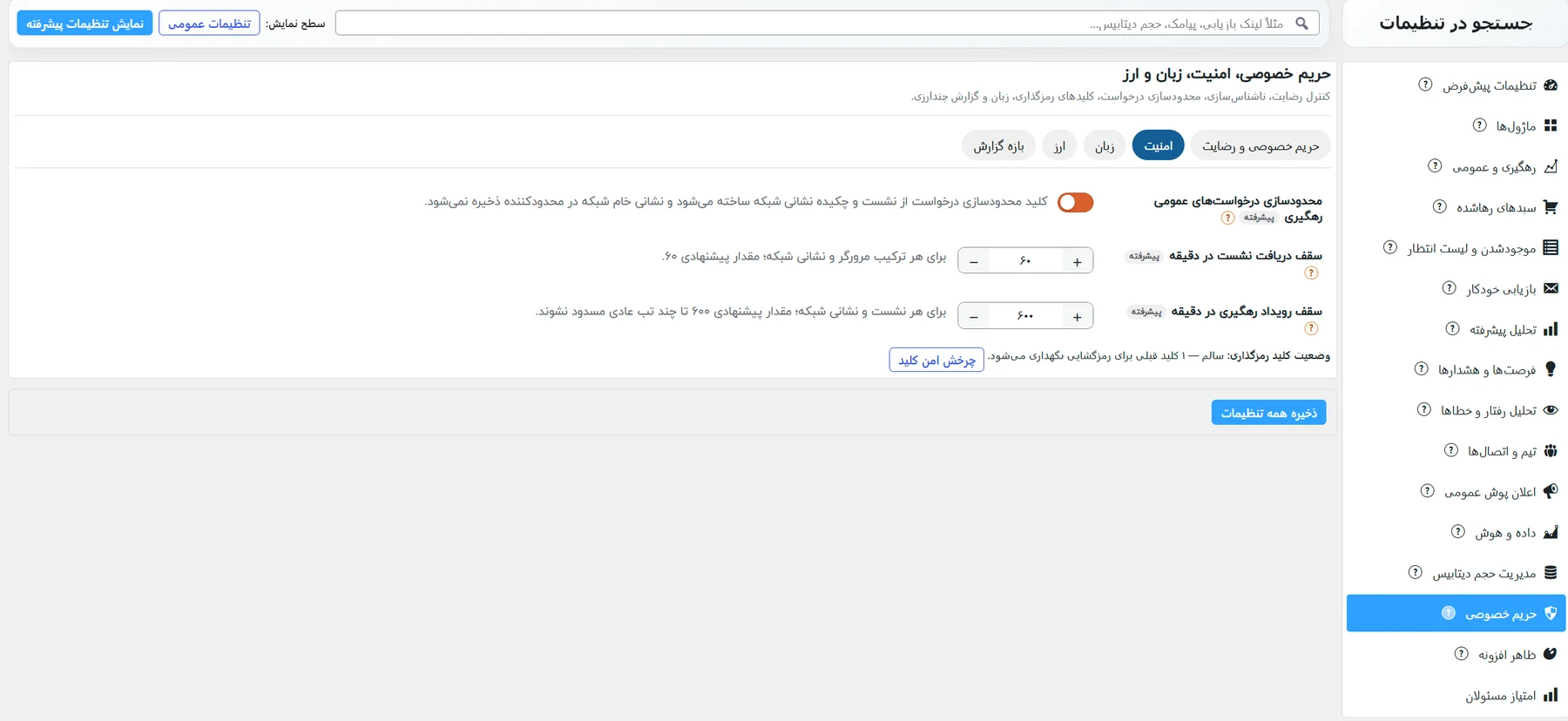This screenshot has width=1568, height=721.
Task: Click ذخیره همه تنظیمات button
Action: click(1268, 413)
